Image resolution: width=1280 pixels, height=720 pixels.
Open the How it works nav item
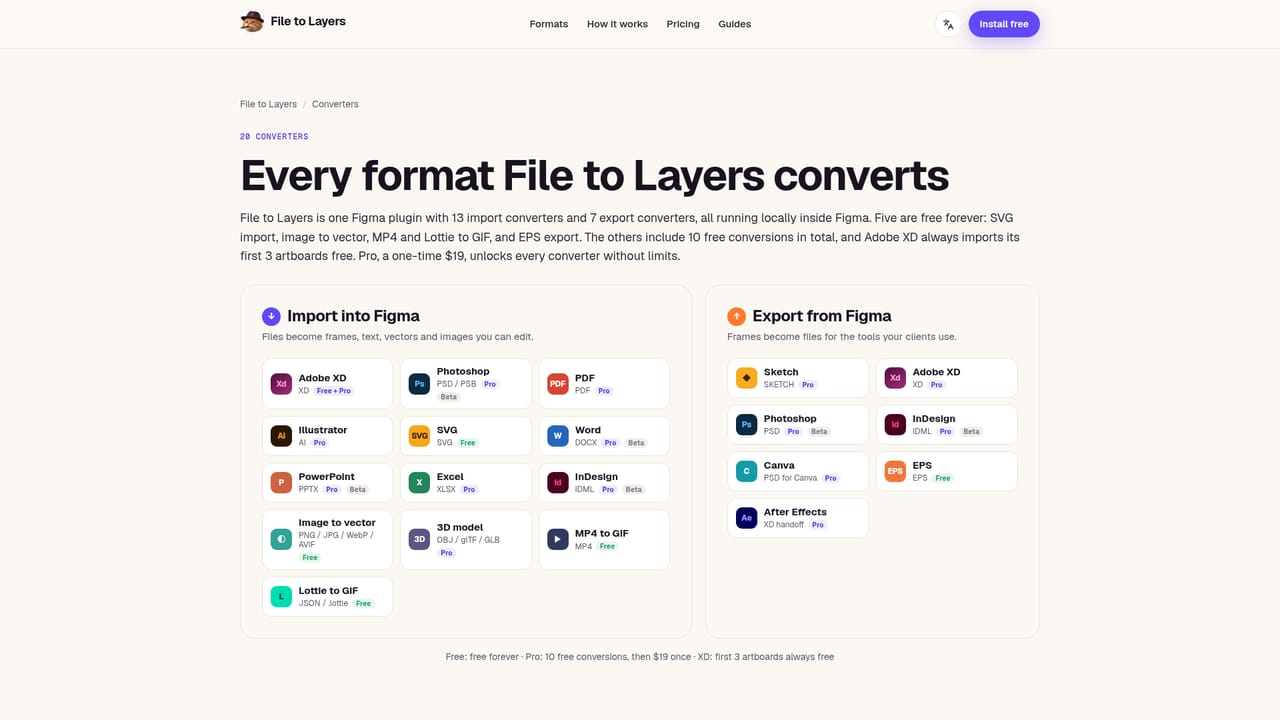(617, 24)
